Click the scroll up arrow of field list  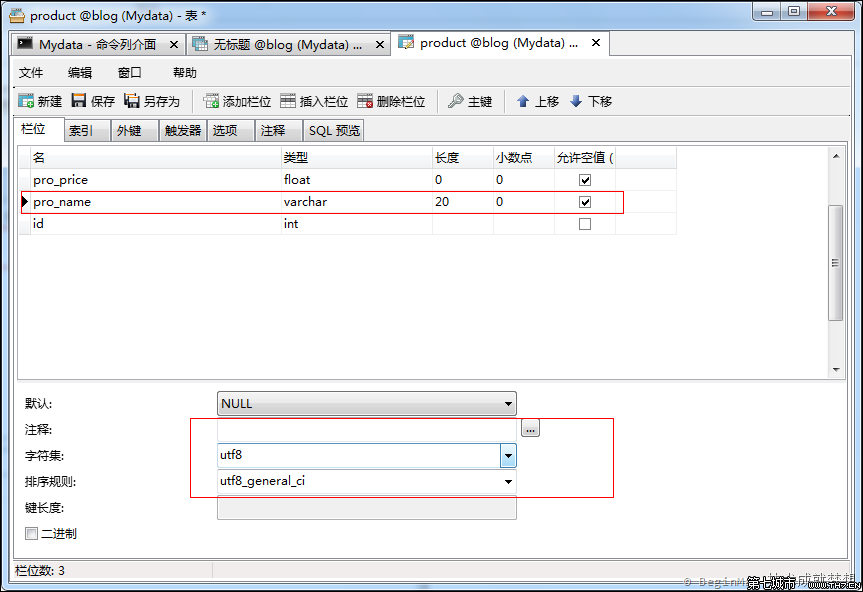(836, 156)
